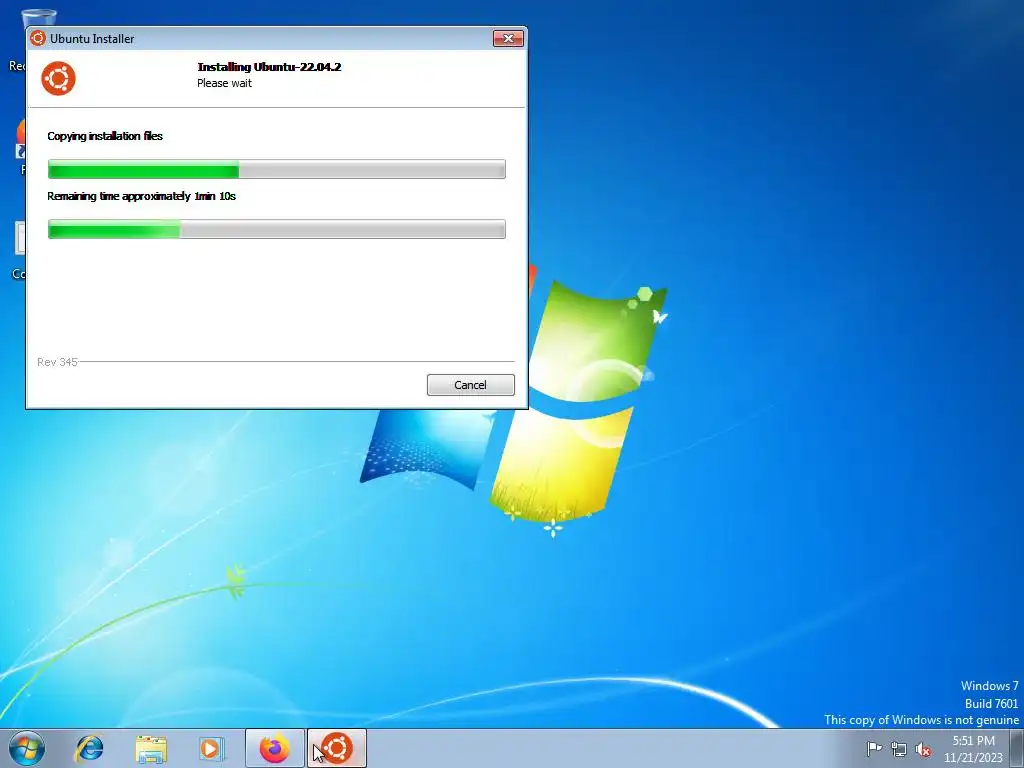The image size is (1024, 768).
Task: Cancel the Ubuntu installation
Action: pos(470,385)
